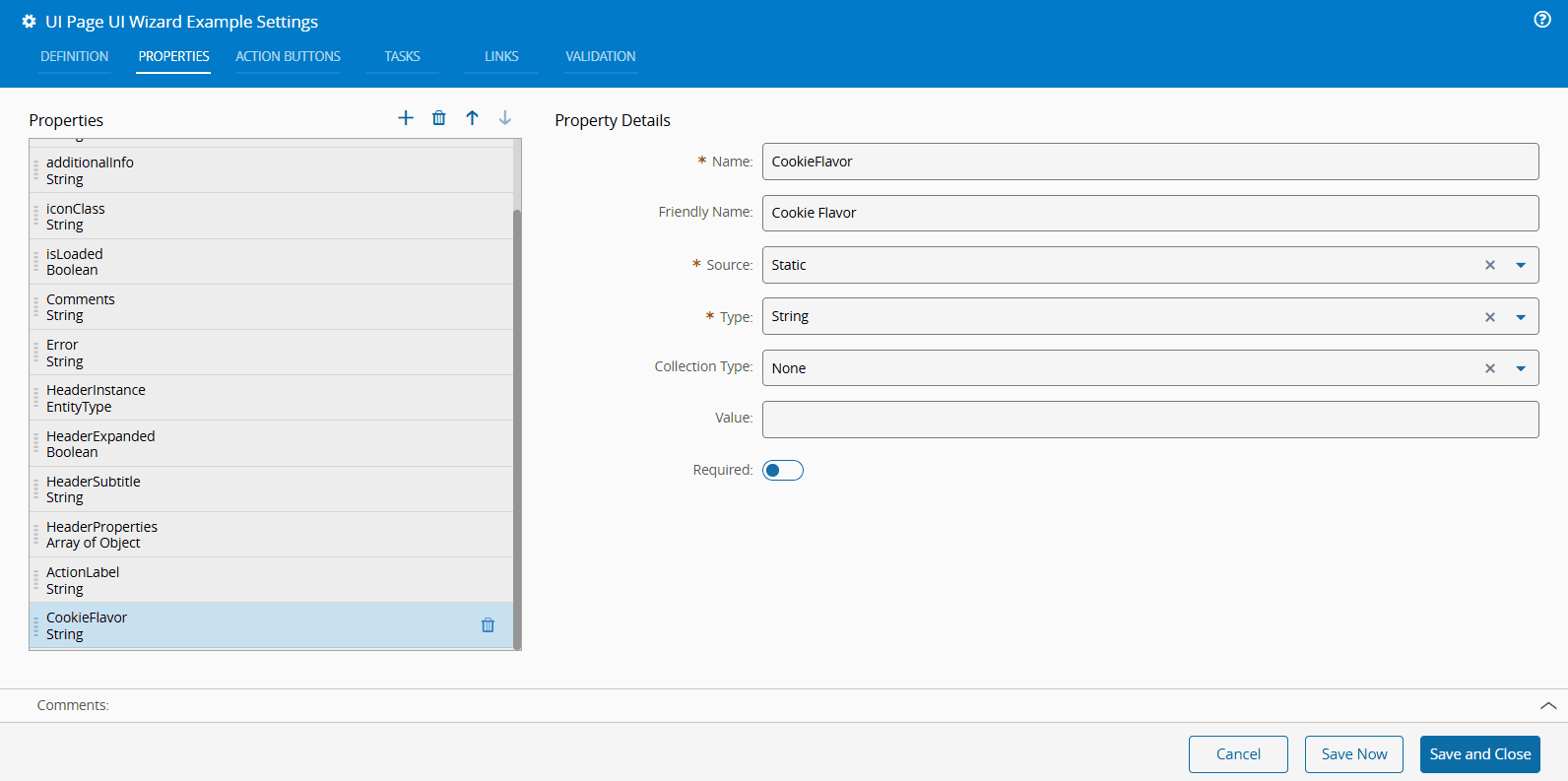The image size is (1568, 781).
Task: Open the Type dropdown arrow
Action: click(x=1521, y=317)
